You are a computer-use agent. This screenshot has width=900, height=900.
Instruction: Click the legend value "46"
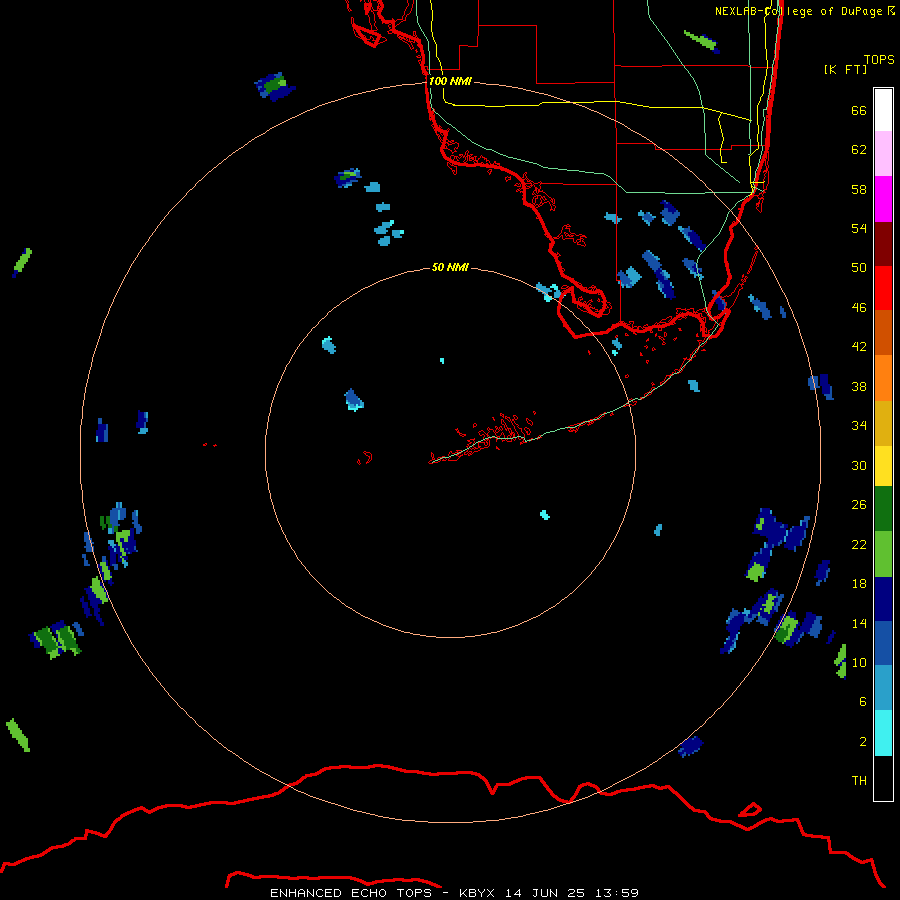(x=859, y=308)
